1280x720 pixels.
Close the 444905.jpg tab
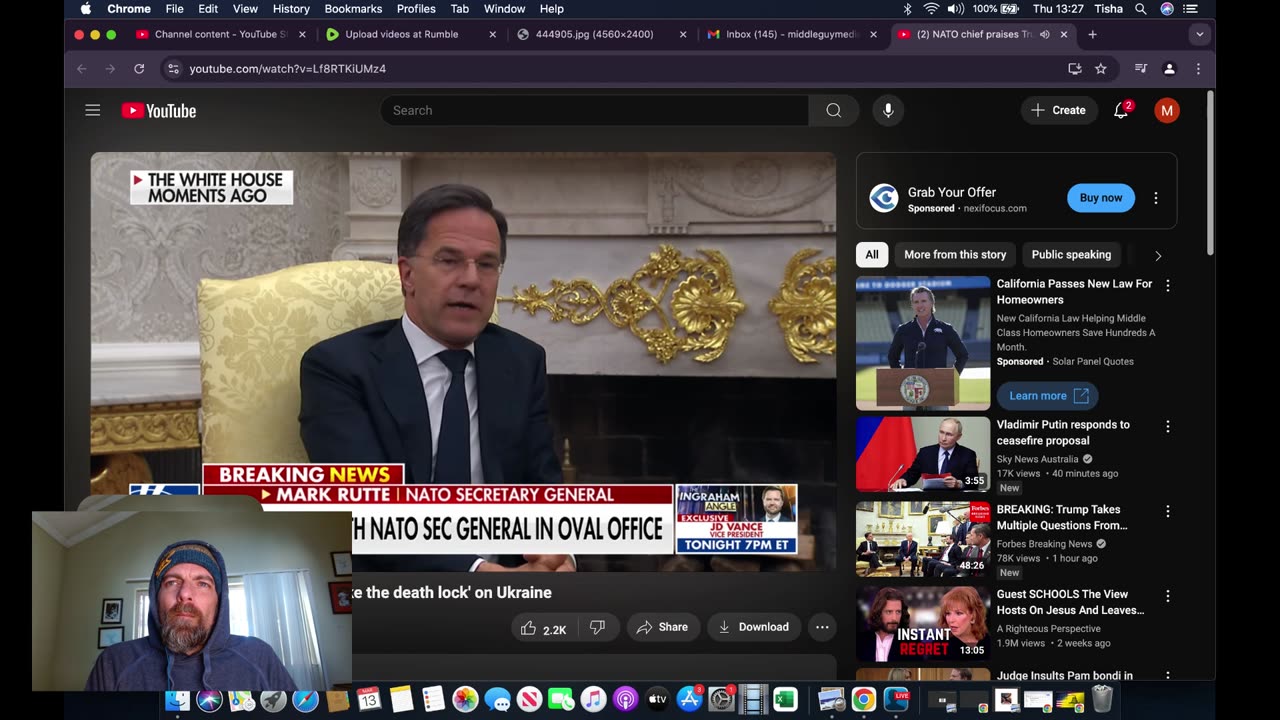683,34
